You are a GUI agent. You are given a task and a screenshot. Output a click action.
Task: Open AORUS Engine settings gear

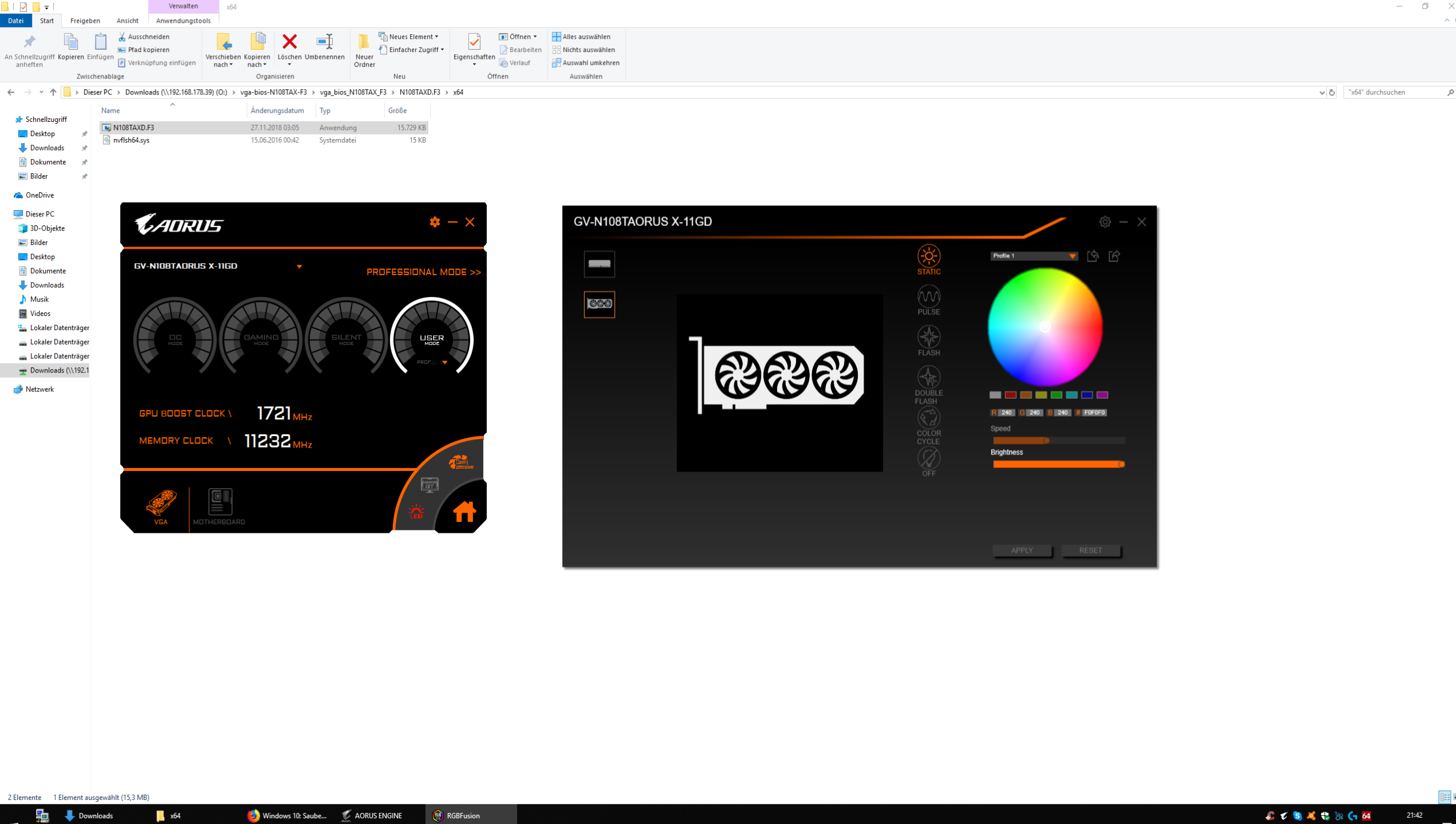click(435, 222)
